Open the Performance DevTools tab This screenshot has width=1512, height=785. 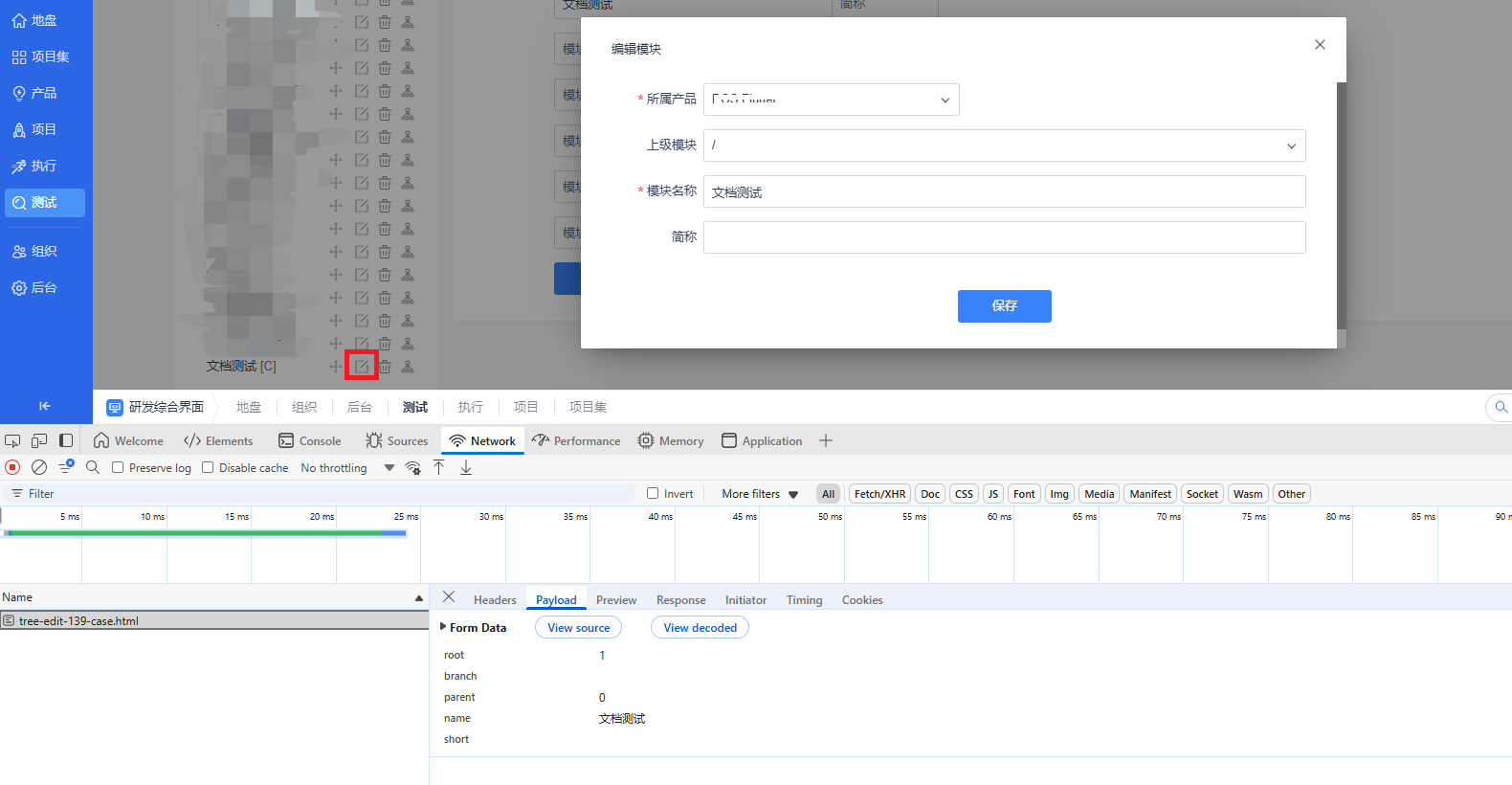tap(576, 440)
